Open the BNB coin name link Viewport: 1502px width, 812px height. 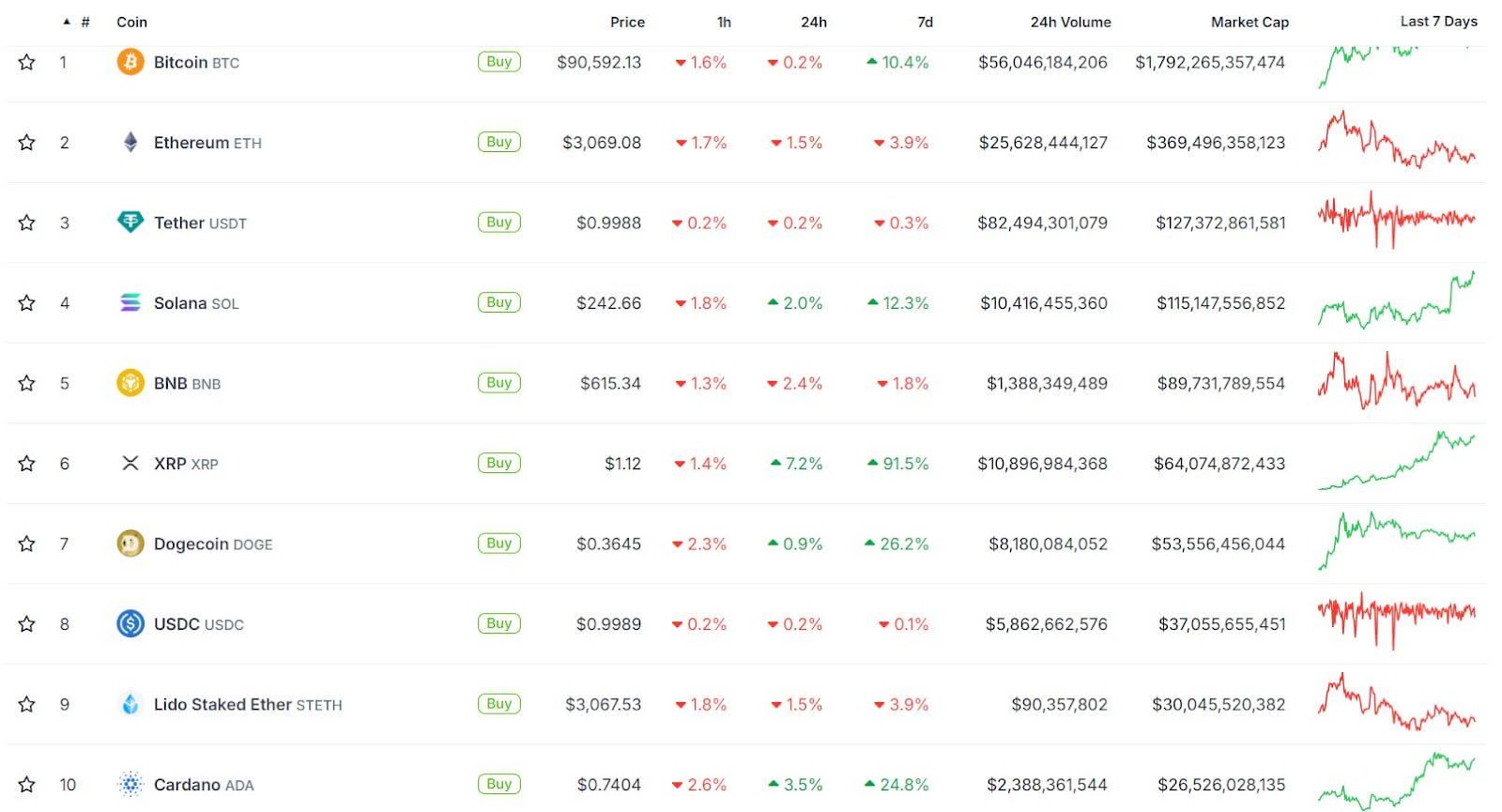(187, 383)
